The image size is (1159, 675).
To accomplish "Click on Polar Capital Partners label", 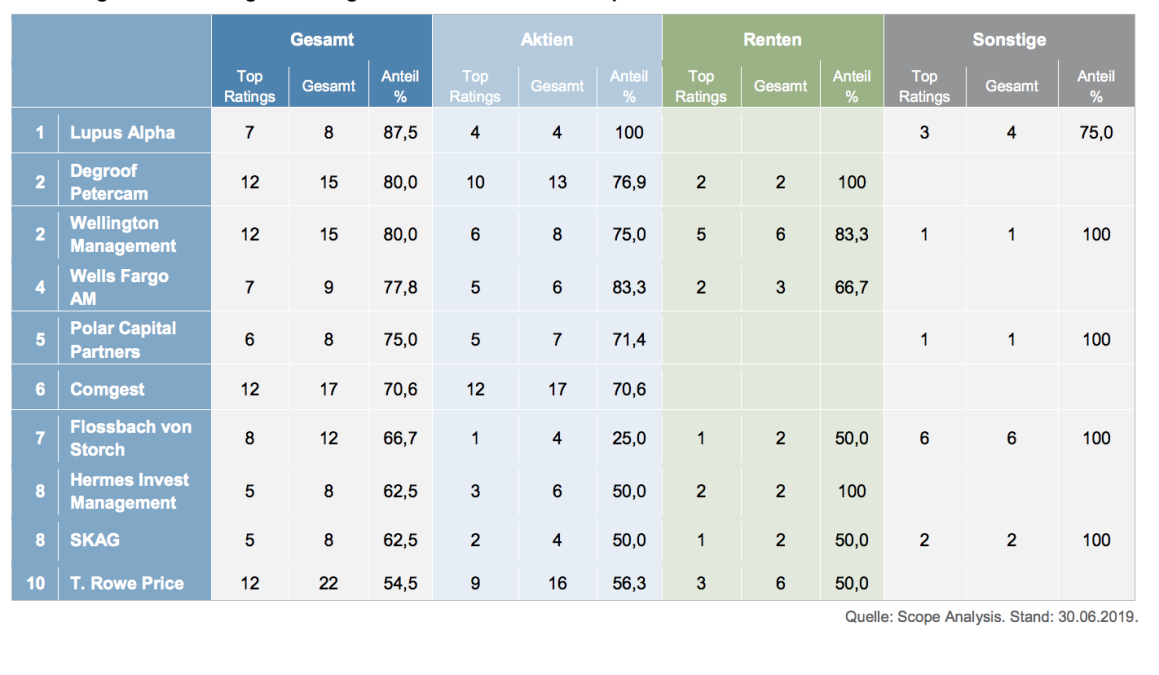I will 123,340.
